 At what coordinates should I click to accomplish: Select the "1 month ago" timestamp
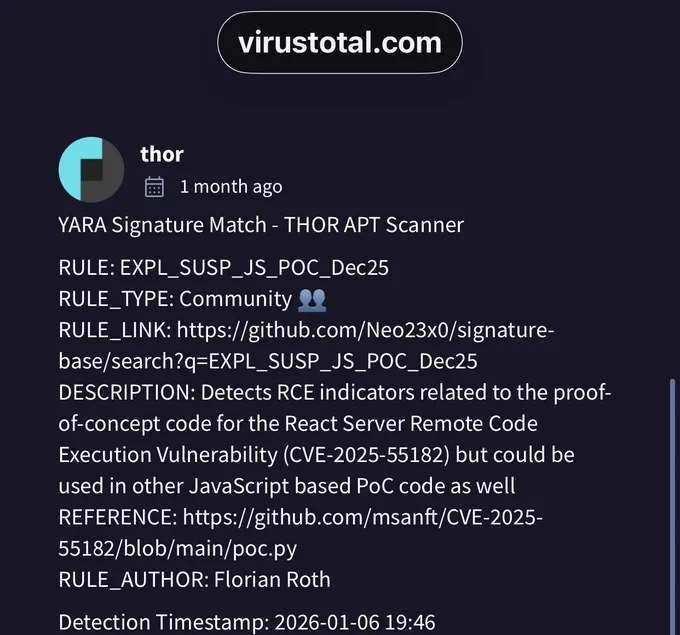click(x=231, y=187)
